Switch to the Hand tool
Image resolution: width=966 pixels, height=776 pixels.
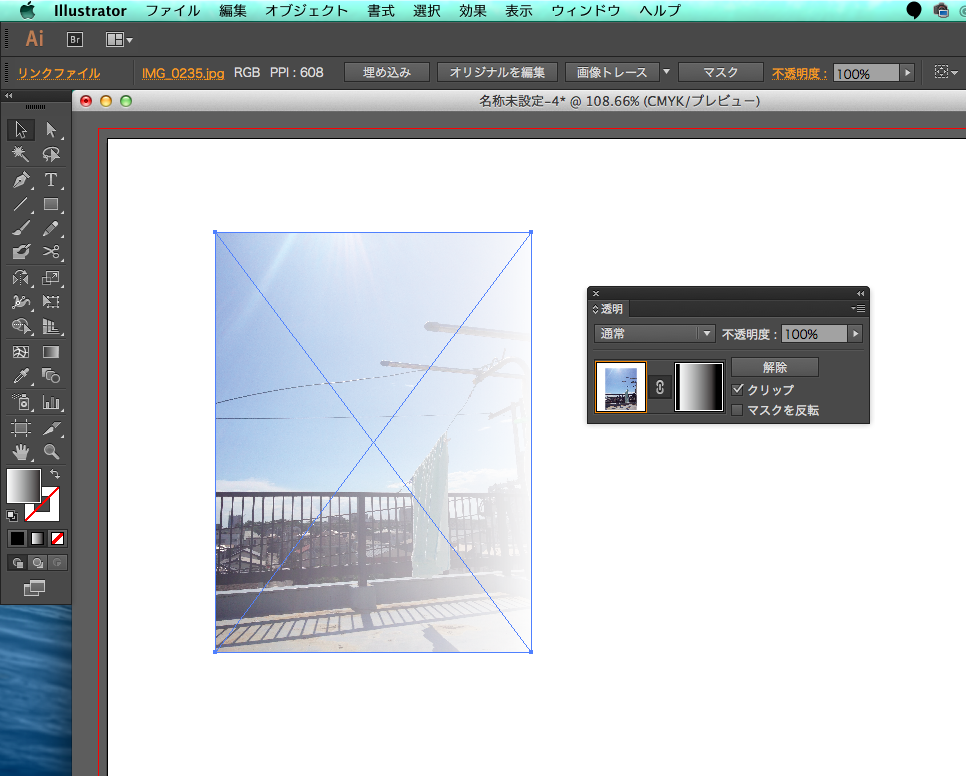(x=20, y=451)
